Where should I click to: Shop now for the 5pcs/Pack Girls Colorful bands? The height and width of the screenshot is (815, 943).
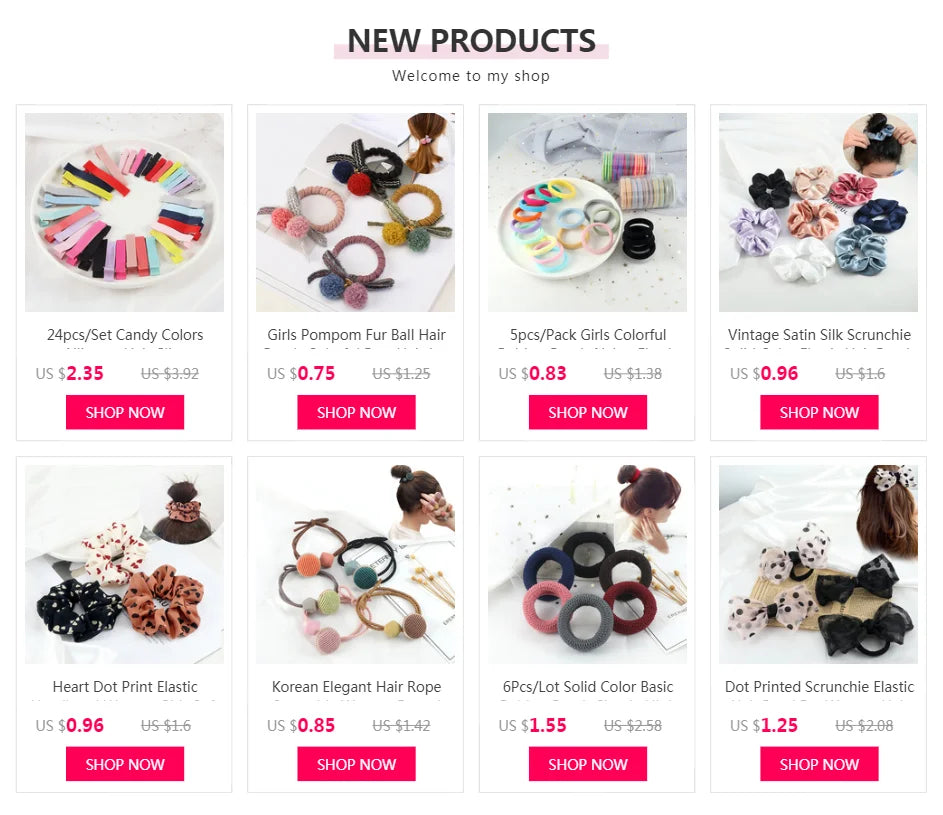tap(588, 412)
